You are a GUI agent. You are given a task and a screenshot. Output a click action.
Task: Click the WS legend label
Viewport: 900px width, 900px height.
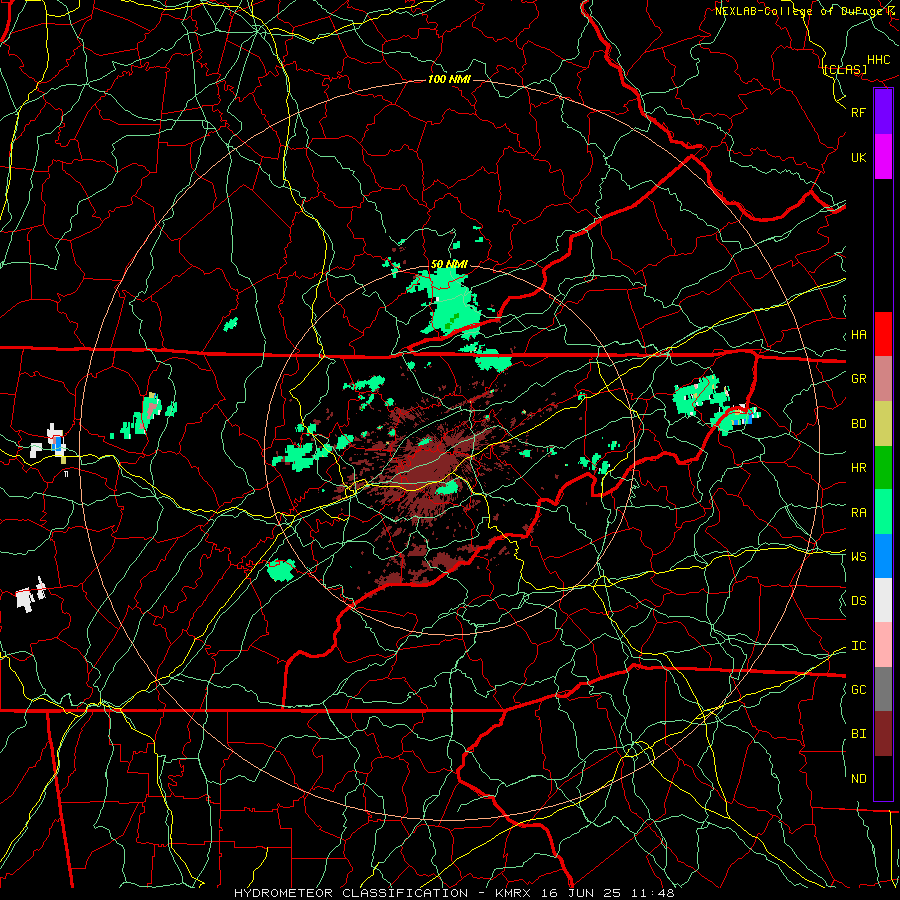(x=858, y=556)
